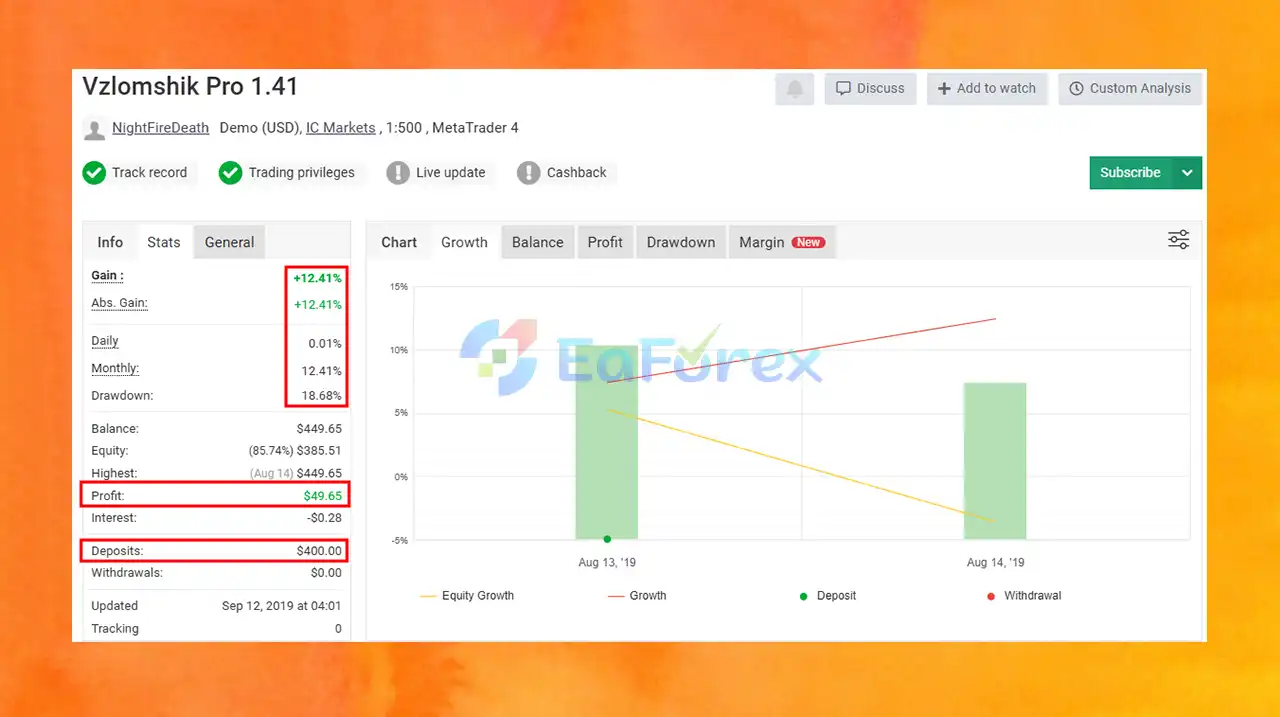Image resolution: width=1280 pixels, height=717 pixels.
Task: Click the user avatar icon beside NightFireDeath
Action: click(95, 129)
